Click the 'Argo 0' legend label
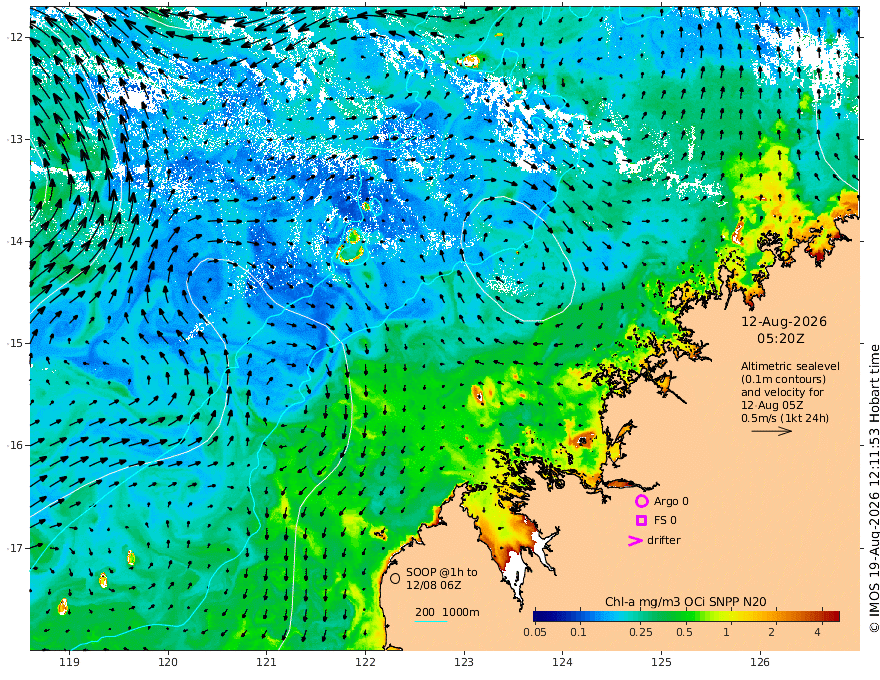This screenshot has height=680, width=880. click(671, 501)
